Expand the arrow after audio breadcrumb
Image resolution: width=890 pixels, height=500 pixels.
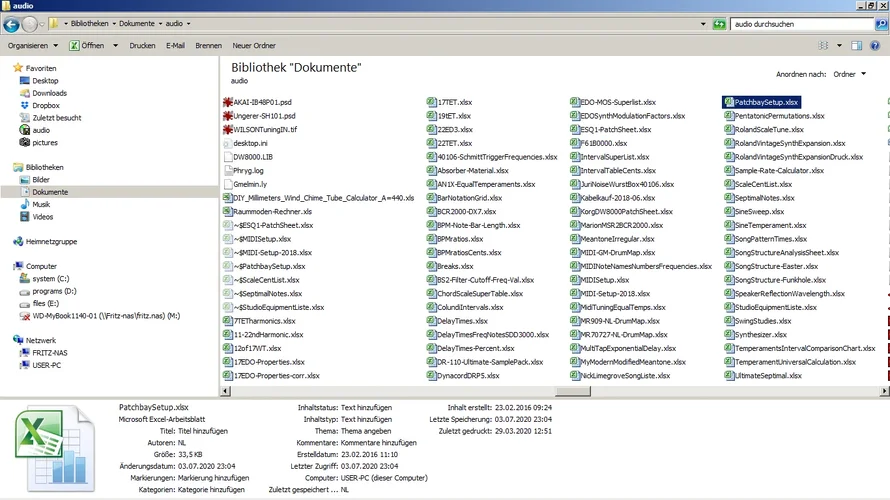(188, 24)
